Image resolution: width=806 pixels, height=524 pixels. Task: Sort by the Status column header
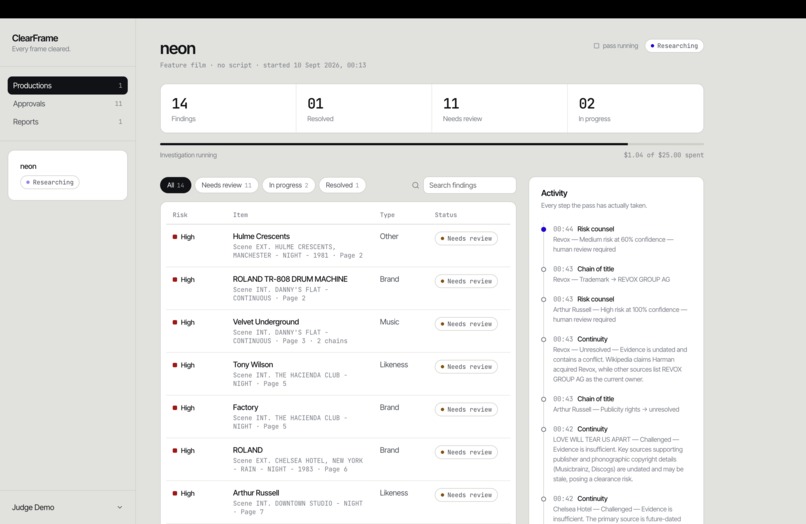pos(446,215)
